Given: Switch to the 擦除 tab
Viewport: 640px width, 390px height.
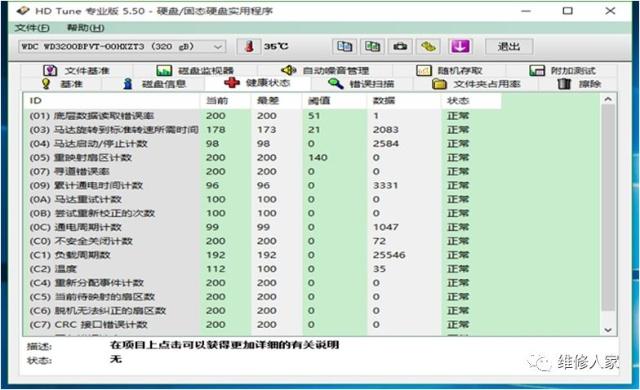Looking at the screenshot, I should [x=580, y=84].
